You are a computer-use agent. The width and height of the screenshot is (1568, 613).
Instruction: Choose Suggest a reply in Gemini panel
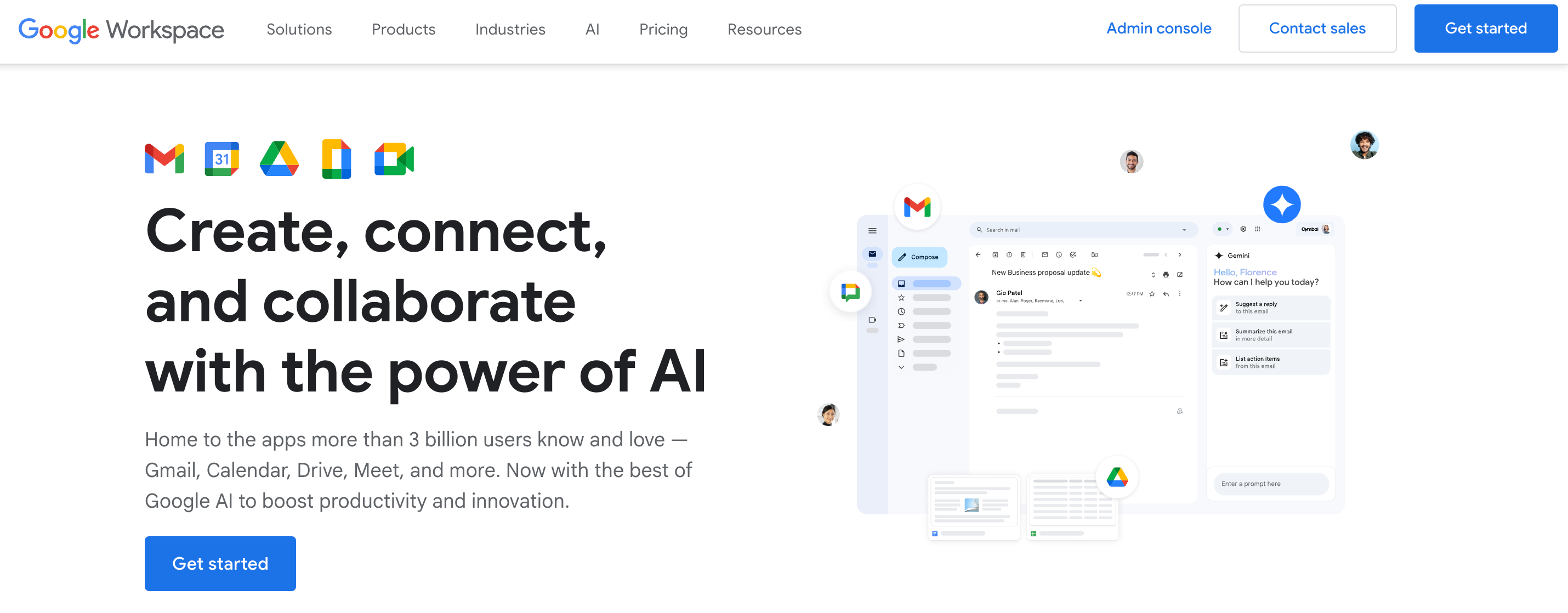click(x=1271, y=308)
